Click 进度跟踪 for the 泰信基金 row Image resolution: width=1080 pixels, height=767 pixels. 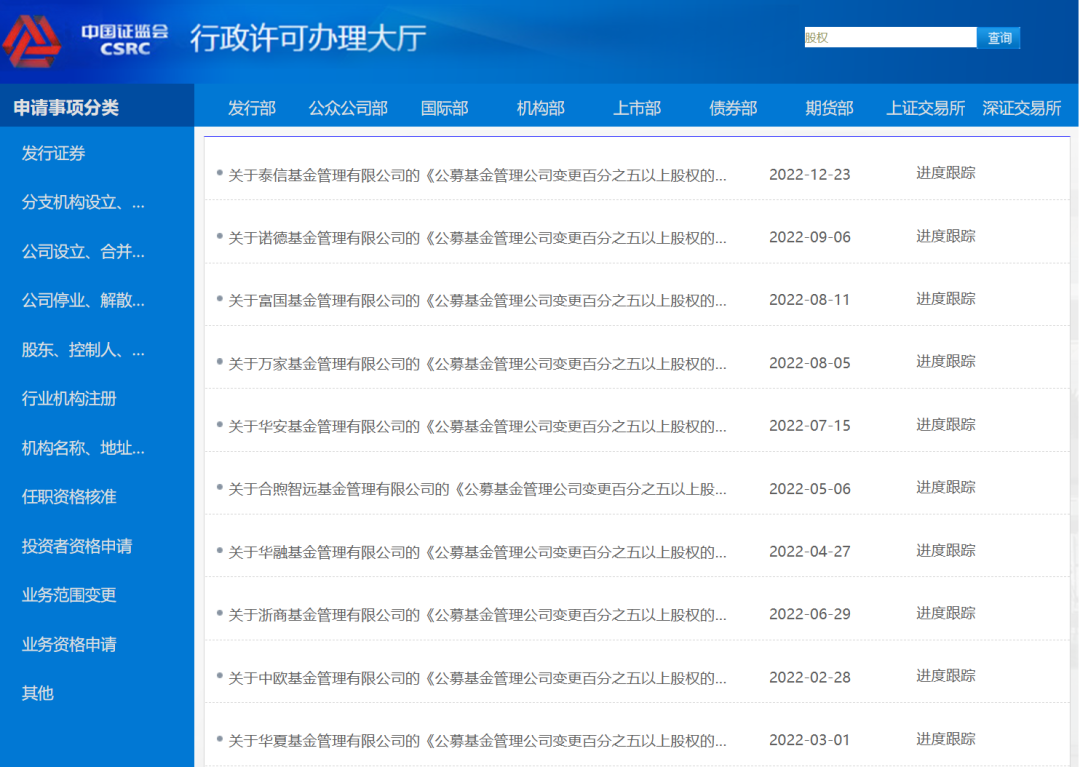click(x=946, y=173)
